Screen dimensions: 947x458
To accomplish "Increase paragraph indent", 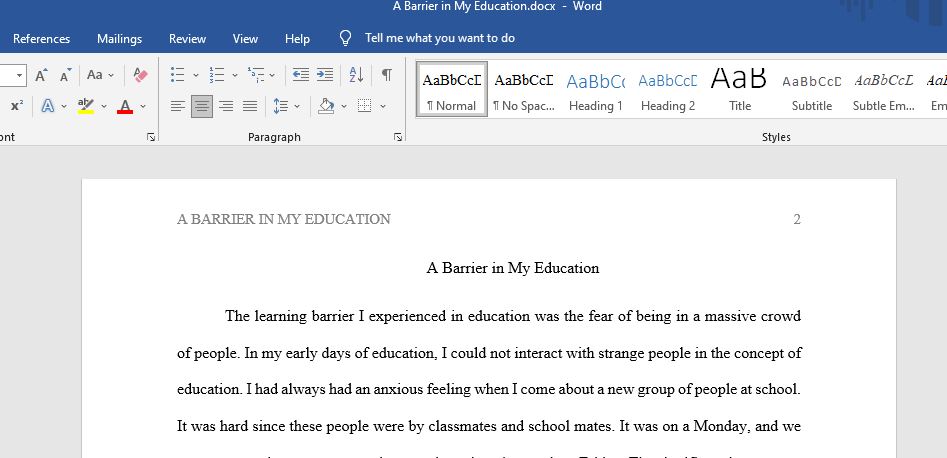I will pos(325,75).
